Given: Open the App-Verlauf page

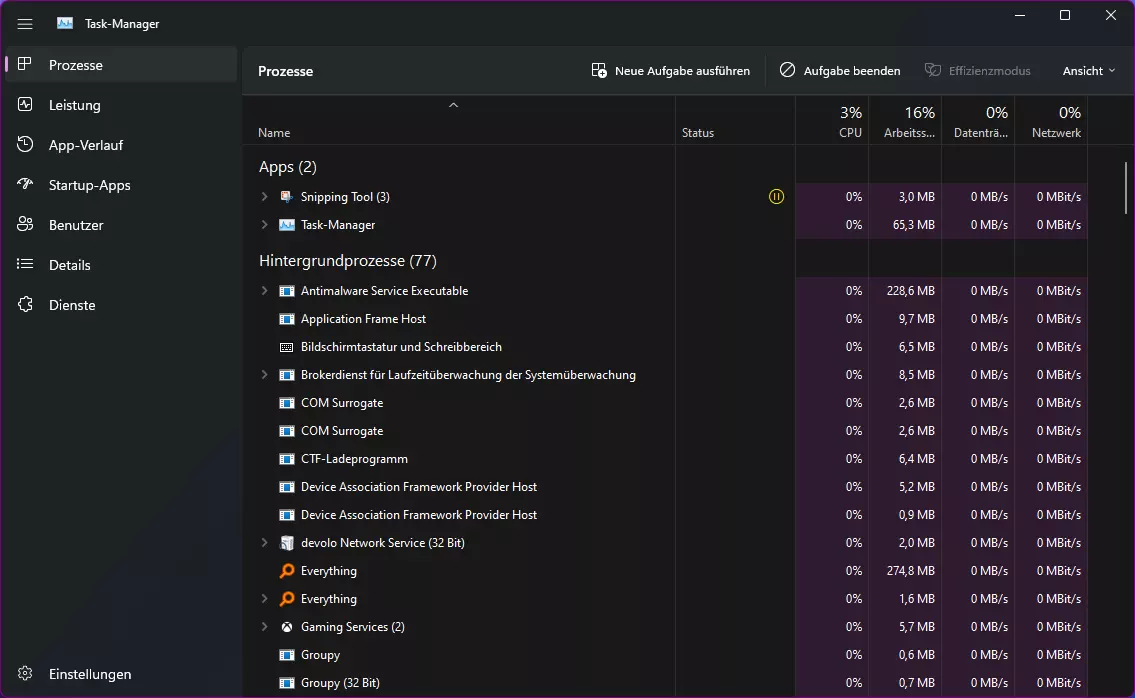Looking at the screenshot, I should (x=121, y=144).
